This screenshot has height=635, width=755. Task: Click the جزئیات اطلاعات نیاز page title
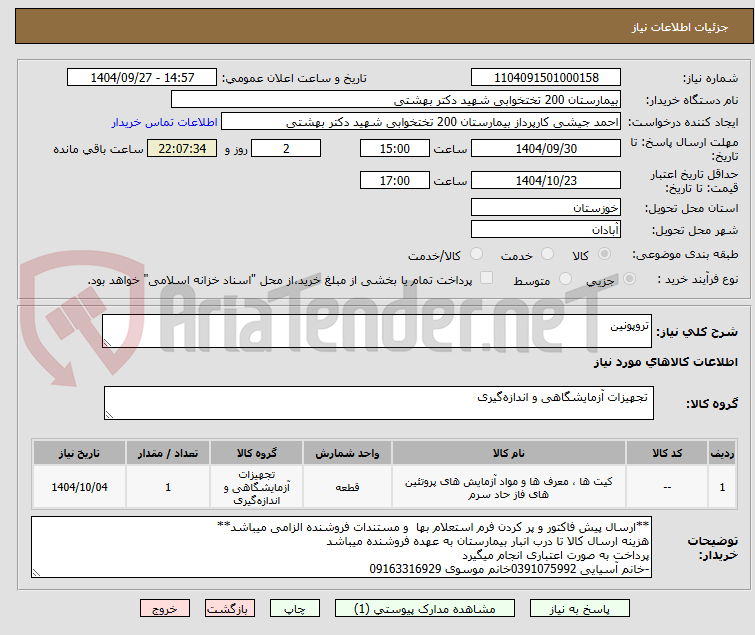tap(679, 27)
